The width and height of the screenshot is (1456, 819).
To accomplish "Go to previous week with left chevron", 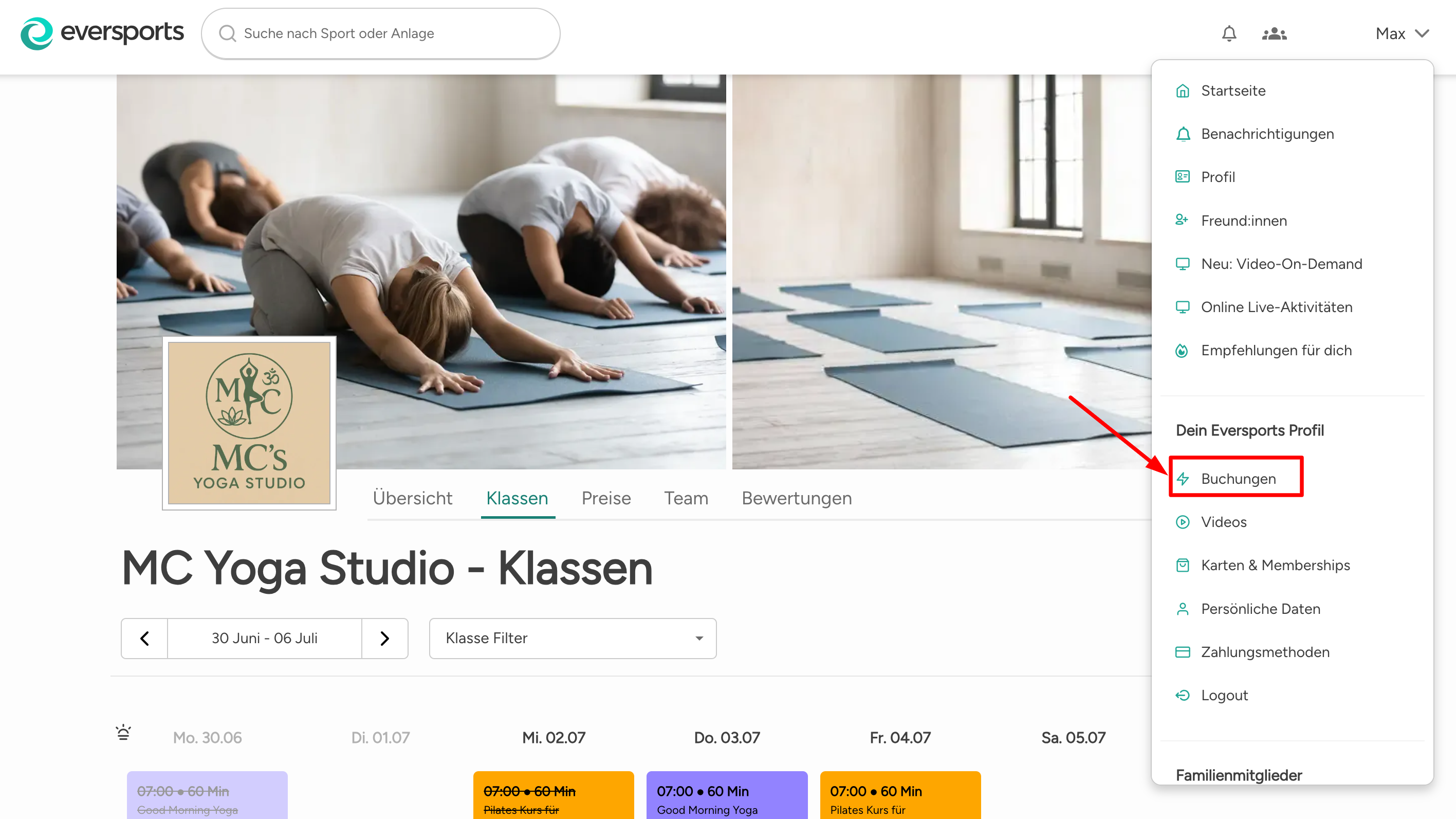I will [x=145, y=638].
